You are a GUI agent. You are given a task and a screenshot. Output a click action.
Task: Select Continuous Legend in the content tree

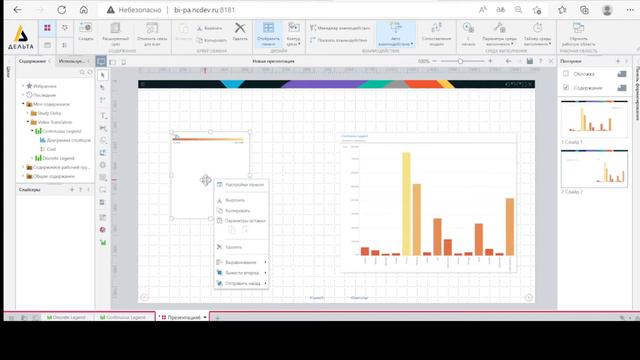(58, 131)
